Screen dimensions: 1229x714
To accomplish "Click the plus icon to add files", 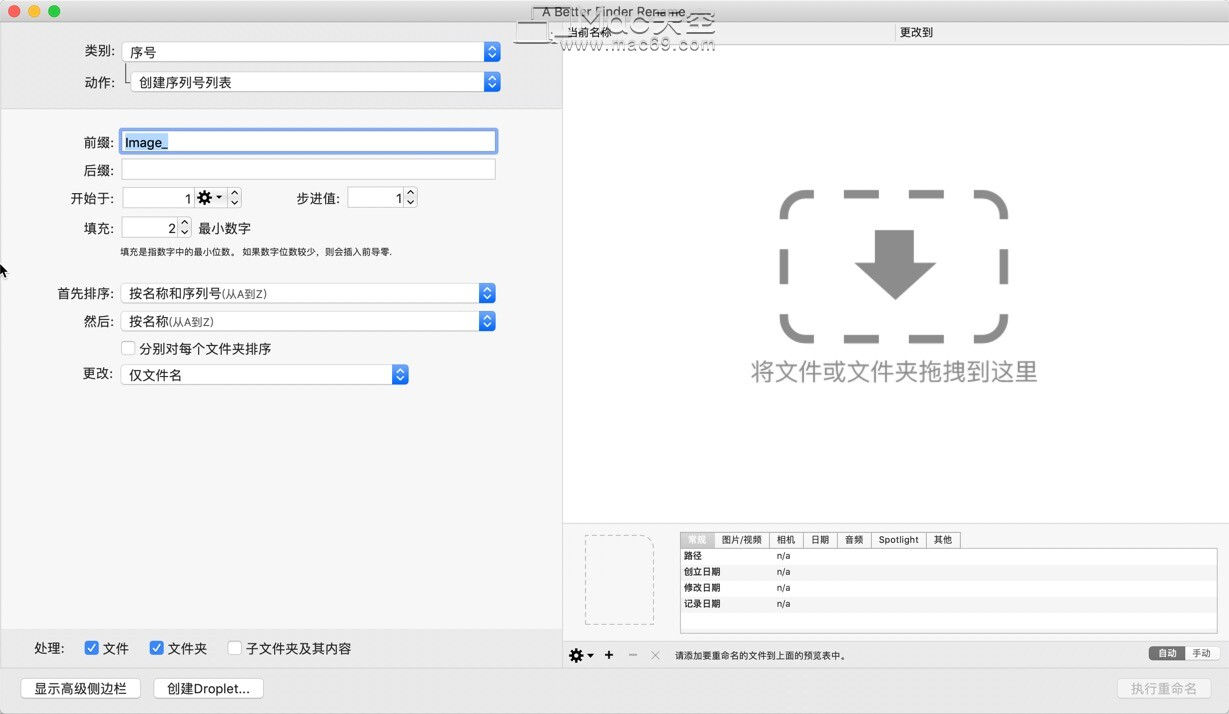I will click(609, 655).
